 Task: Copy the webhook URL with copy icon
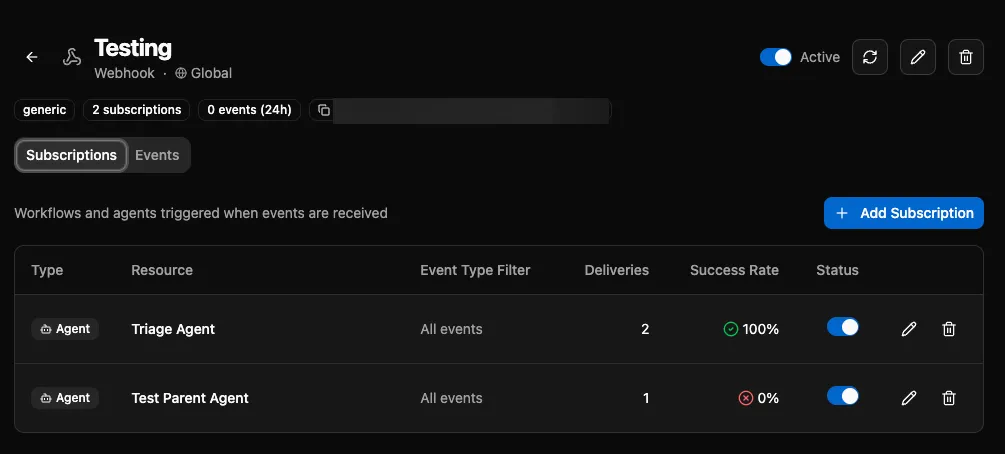click(323, 110)
